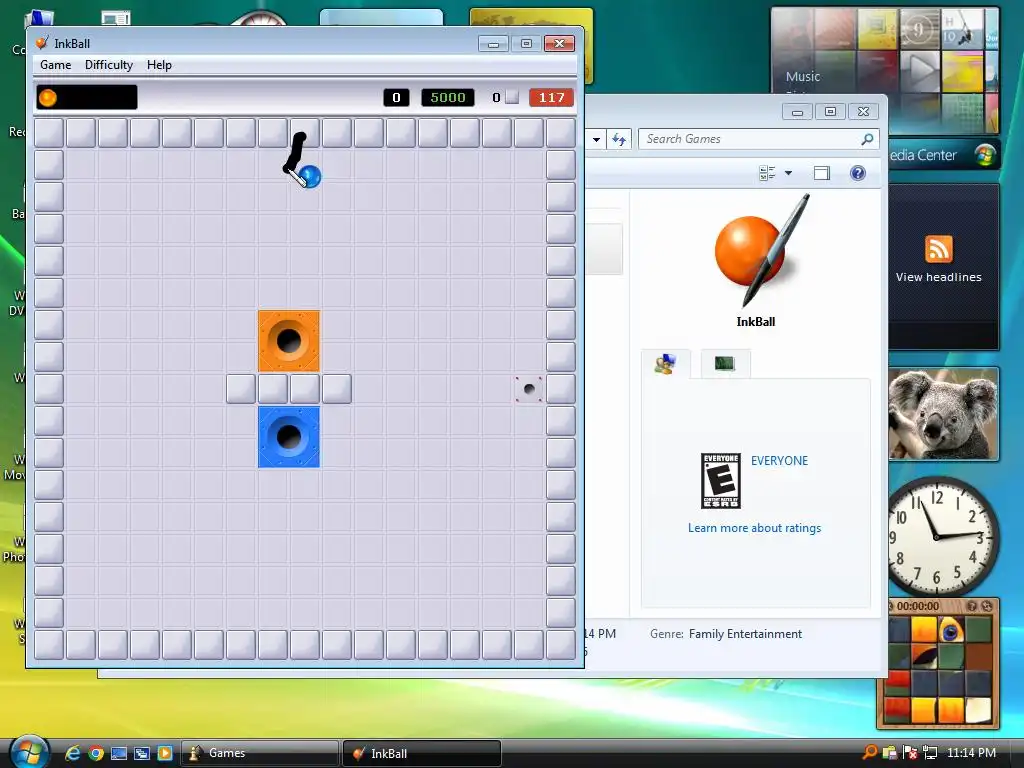Viewport: 1024px width, 768px height.
Task: Click the InkBall title bar icon
Action: [x=42, y=43]
